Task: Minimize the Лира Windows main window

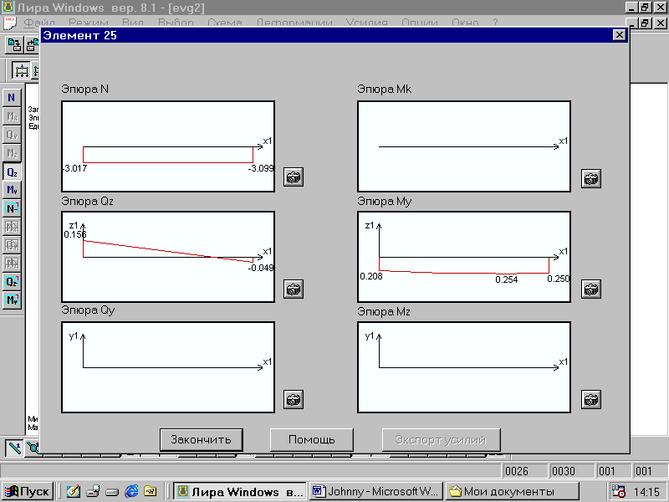Action: 632,7
